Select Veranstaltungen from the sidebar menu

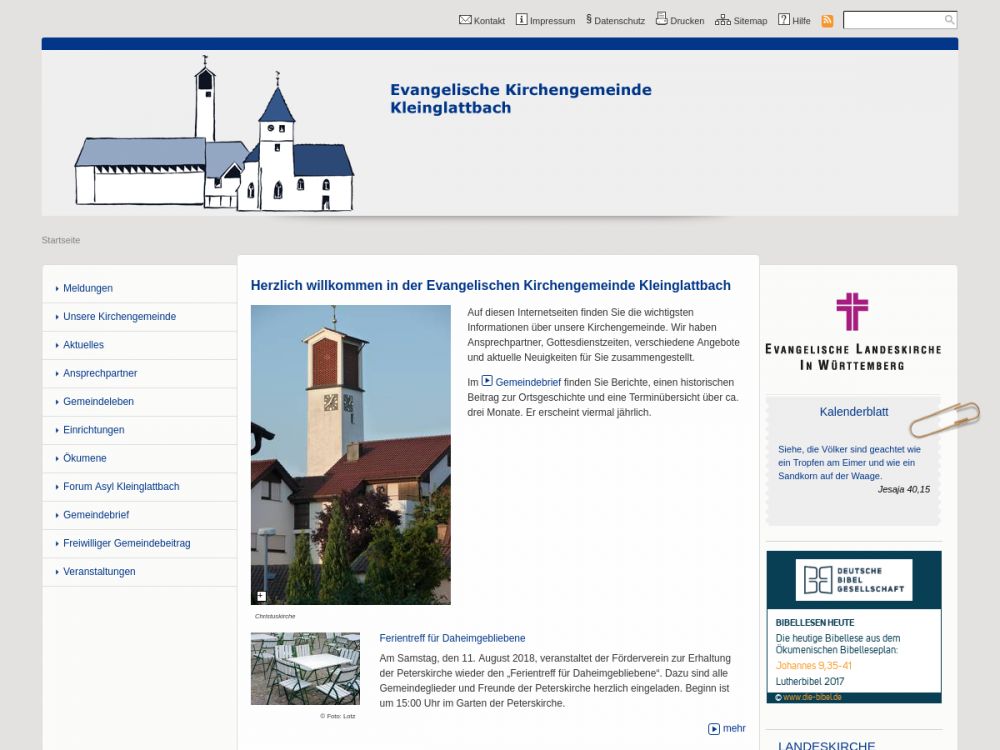click(99, 572)
